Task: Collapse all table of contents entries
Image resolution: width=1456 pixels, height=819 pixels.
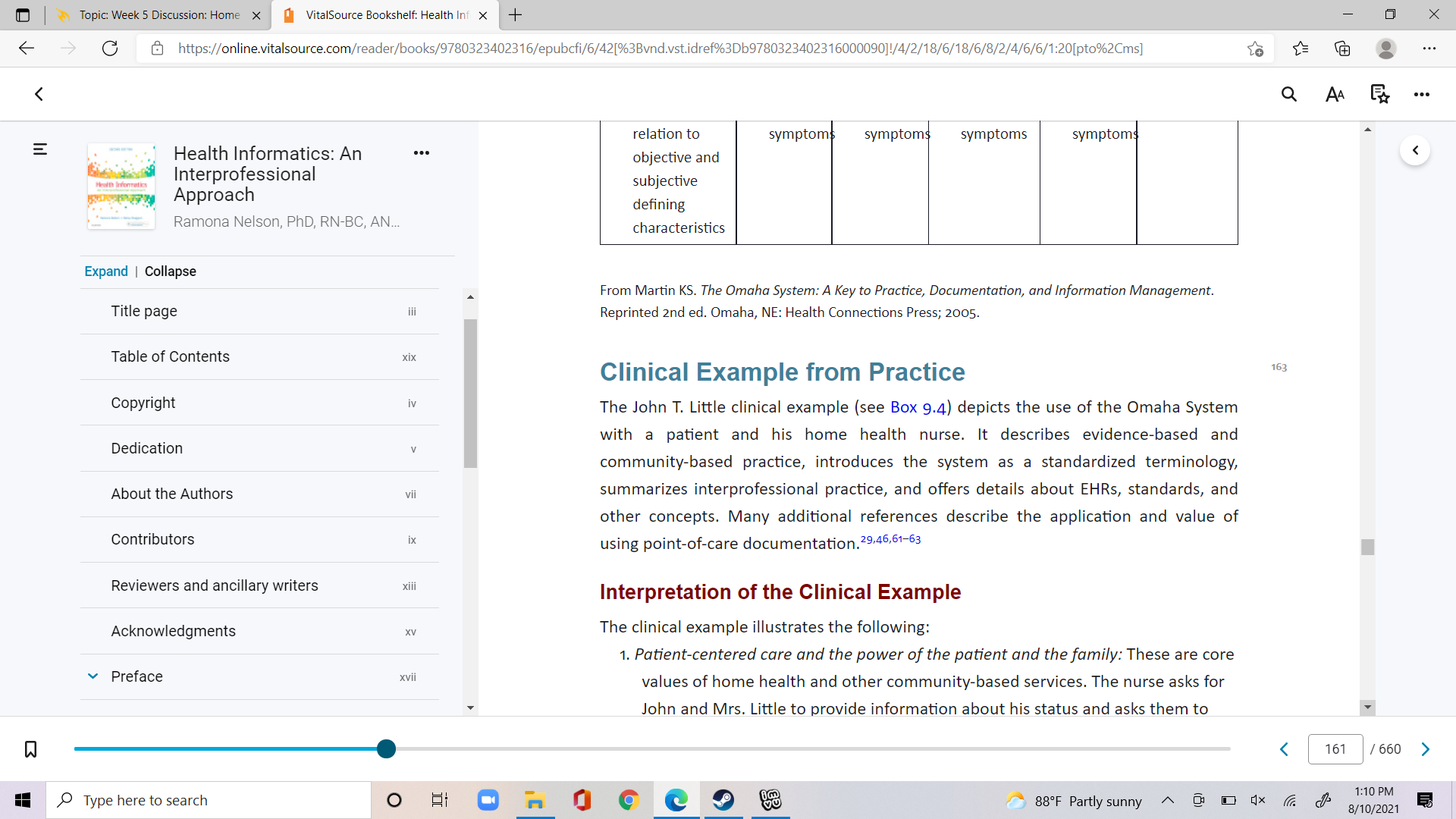Action: tap(171, 271)
